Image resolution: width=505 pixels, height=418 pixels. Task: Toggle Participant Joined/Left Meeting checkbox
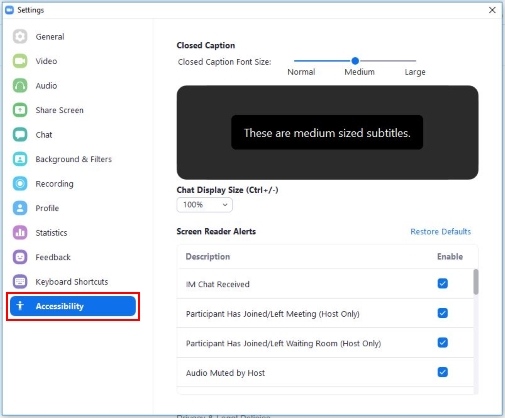point(443,313)
